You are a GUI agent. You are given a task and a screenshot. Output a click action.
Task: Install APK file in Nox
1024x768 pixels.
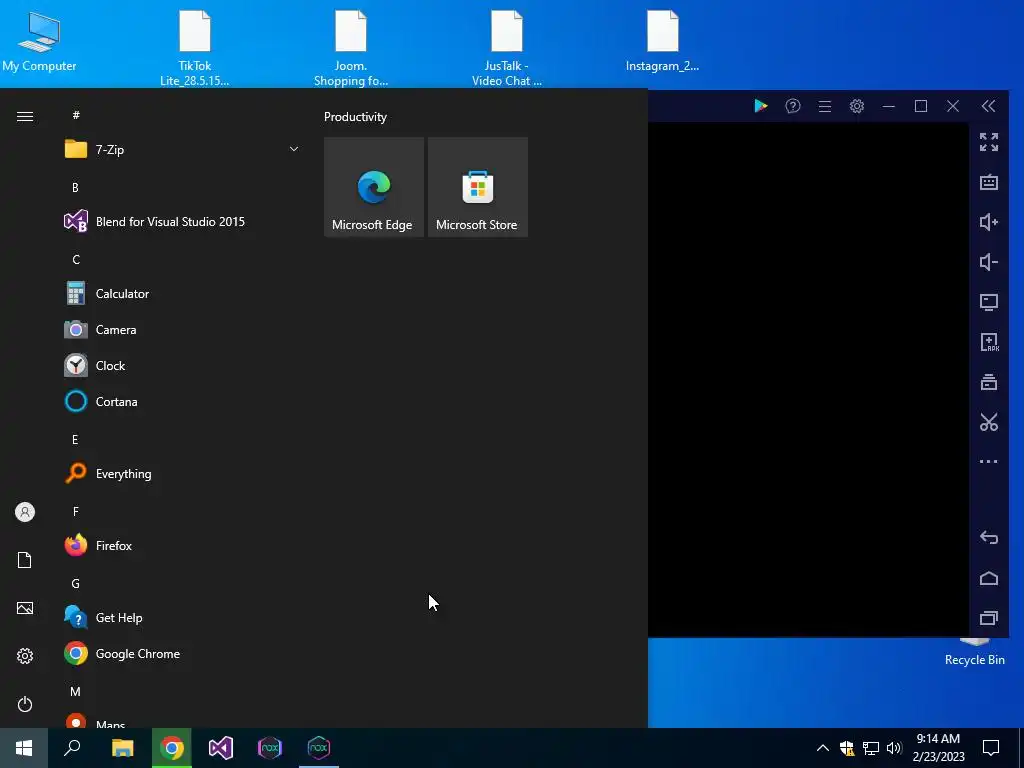click(x=989, y=342)
